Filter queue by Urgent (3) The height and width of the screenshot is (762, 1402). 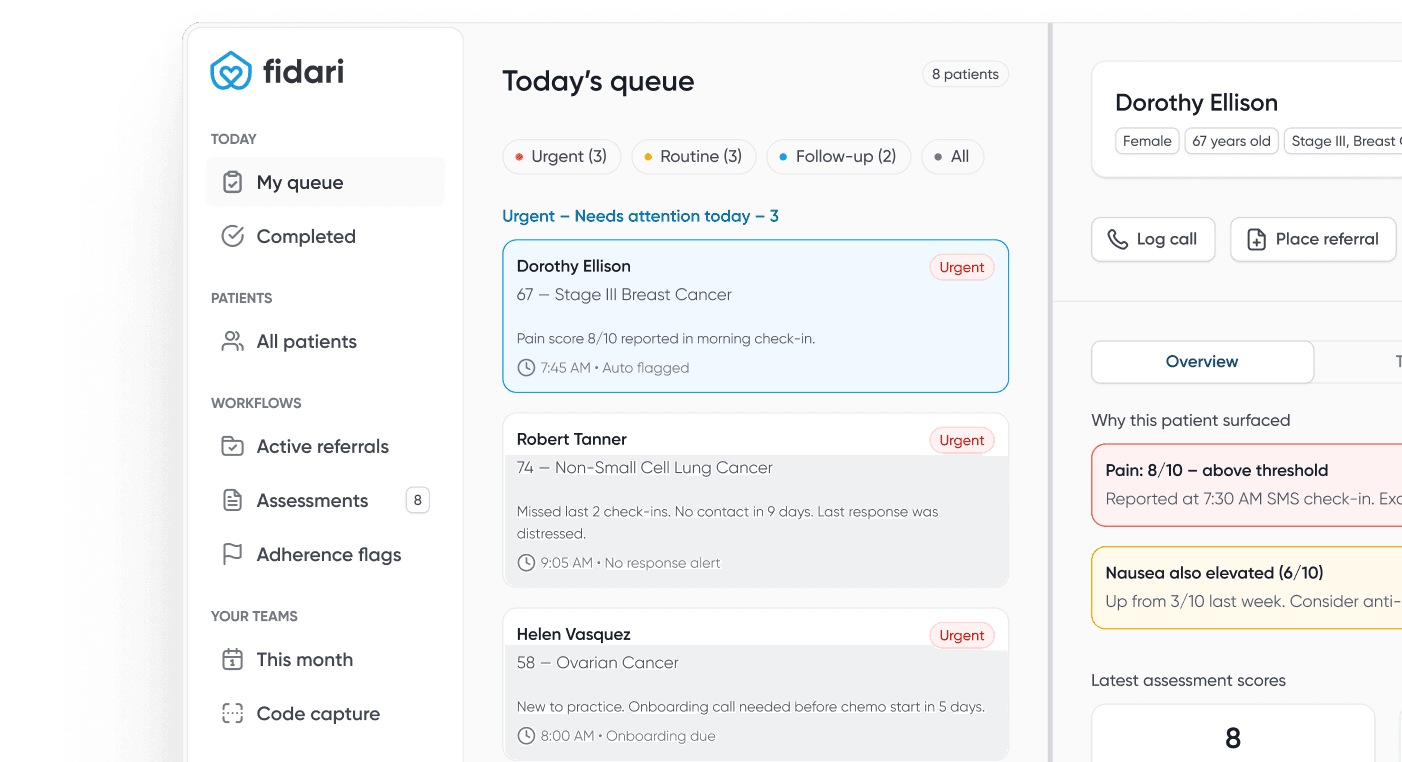pyautogui.click(x=561, y=156)
